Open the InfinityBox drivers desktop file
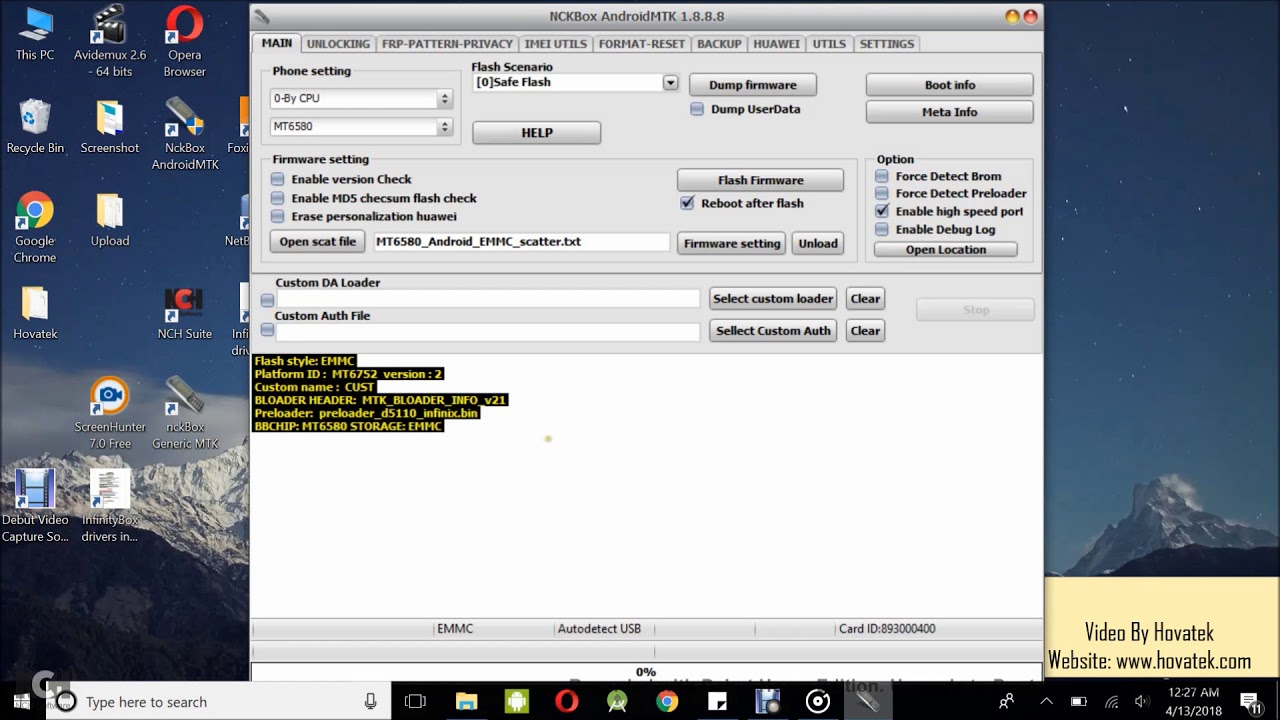The image size is (1280, 720). pos(110,506)
